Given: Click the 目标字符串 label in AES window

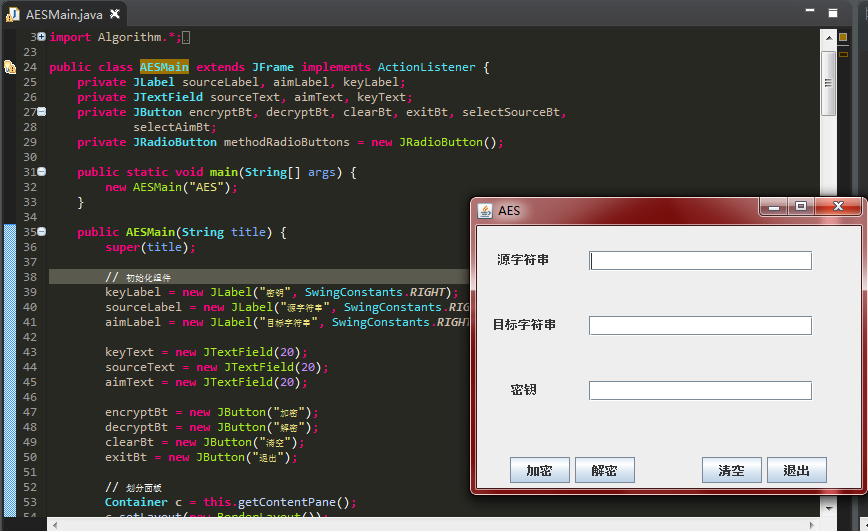Looking at the screenshot, I should (524, 324).
